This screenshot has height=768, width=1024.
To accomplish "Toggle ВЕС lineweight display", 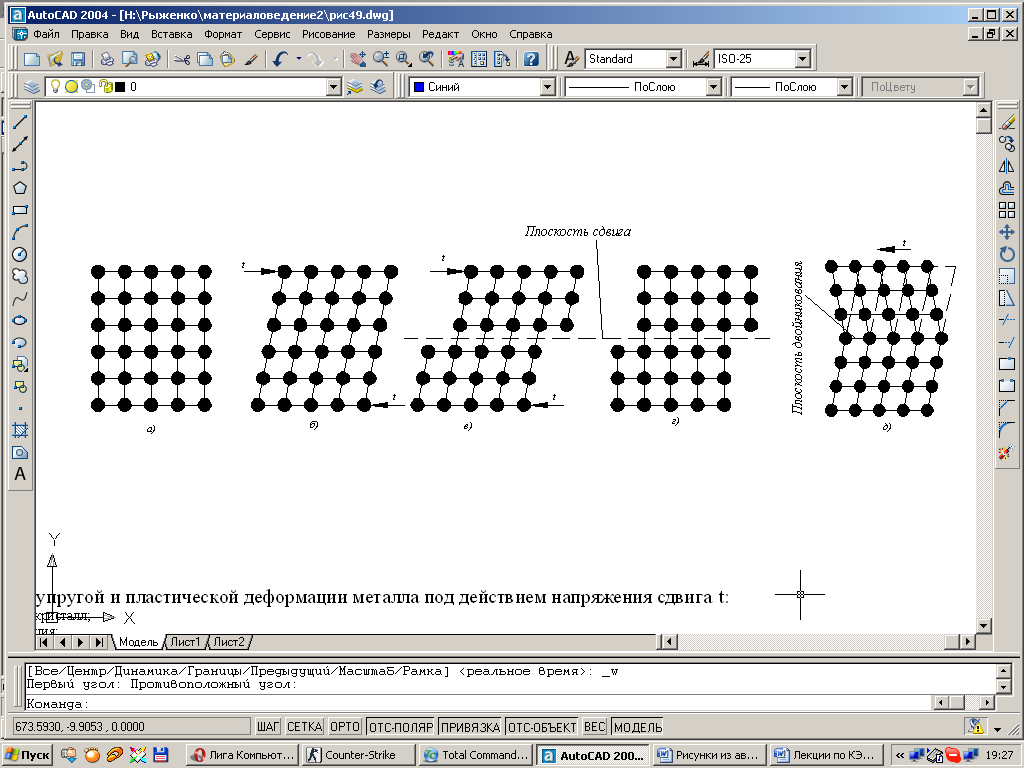I will tap(594, 727).
